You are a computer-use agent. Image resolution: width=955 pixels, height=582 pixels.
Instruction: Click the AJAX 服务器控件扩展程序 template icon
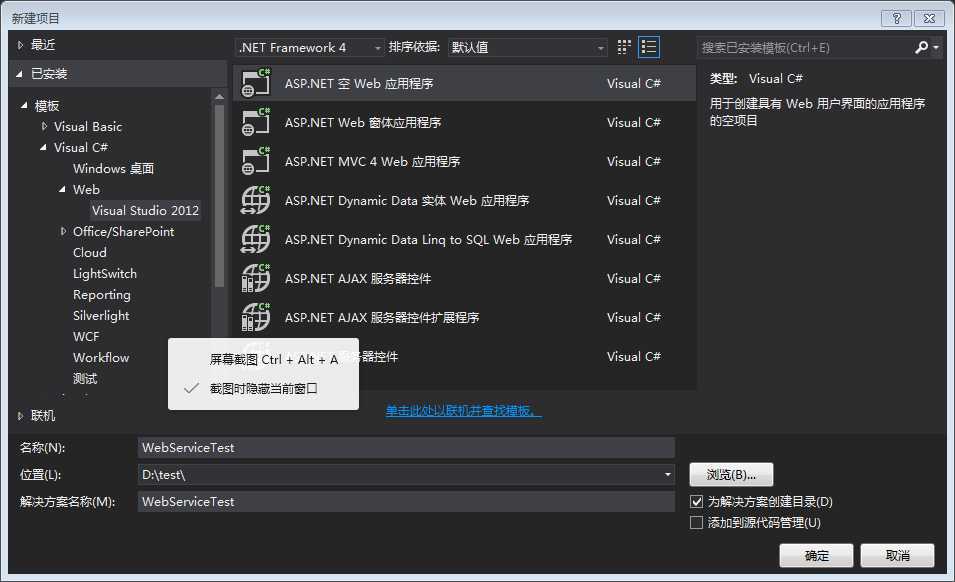[x=256, y=317]
